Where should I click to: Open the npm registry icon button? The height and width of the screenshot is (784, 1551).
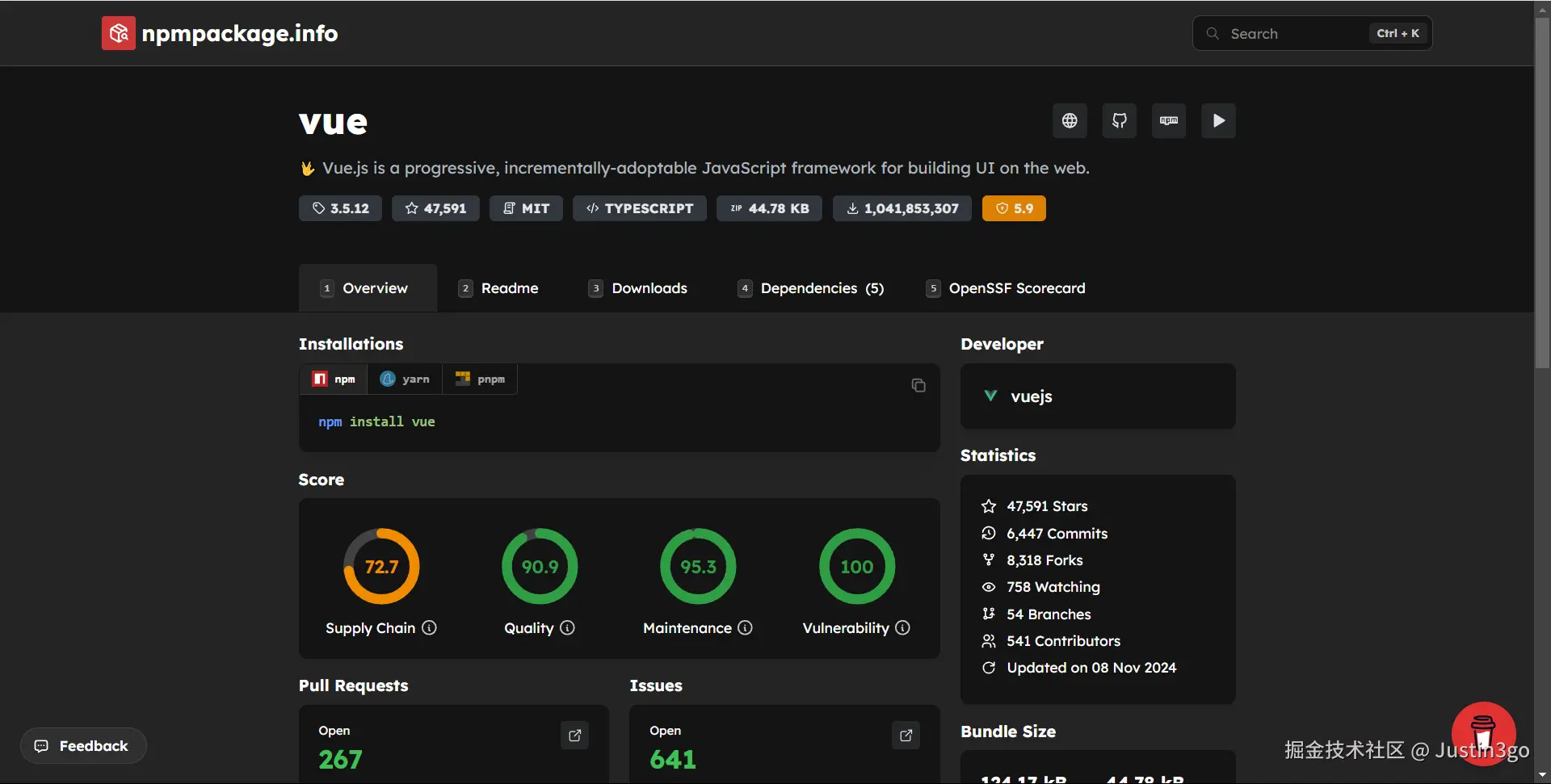(x=1169, y=121)
